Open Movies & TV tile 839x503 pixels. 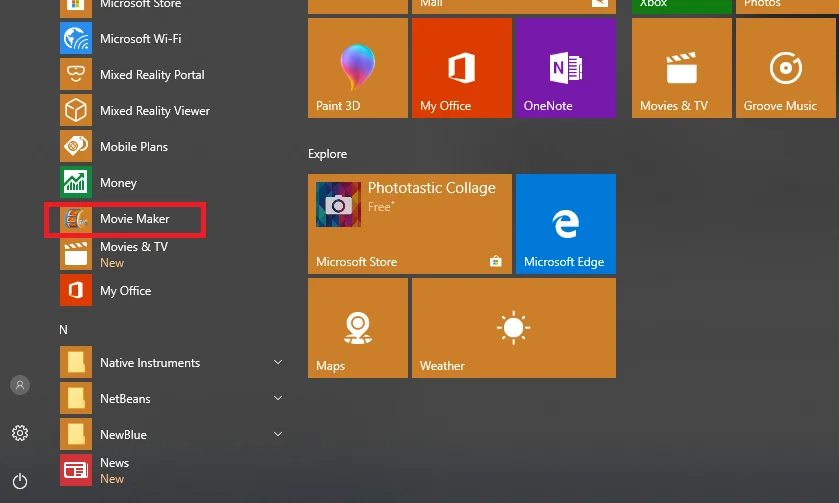click(x=682, y=68)
